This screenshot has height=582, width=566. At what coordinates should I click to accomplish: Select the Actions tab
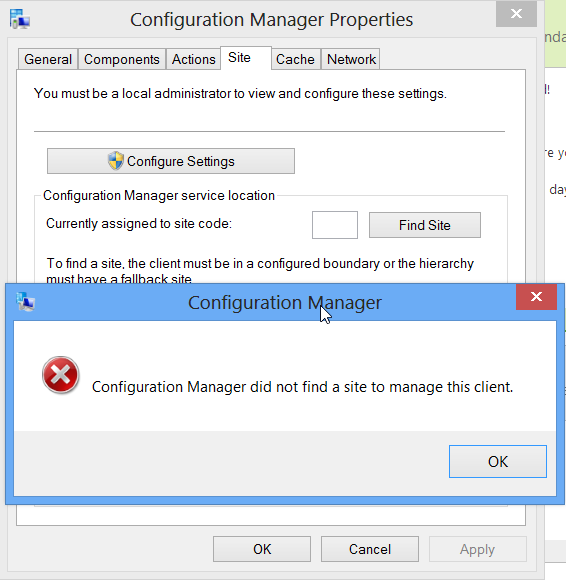click(x=193, y=59)
